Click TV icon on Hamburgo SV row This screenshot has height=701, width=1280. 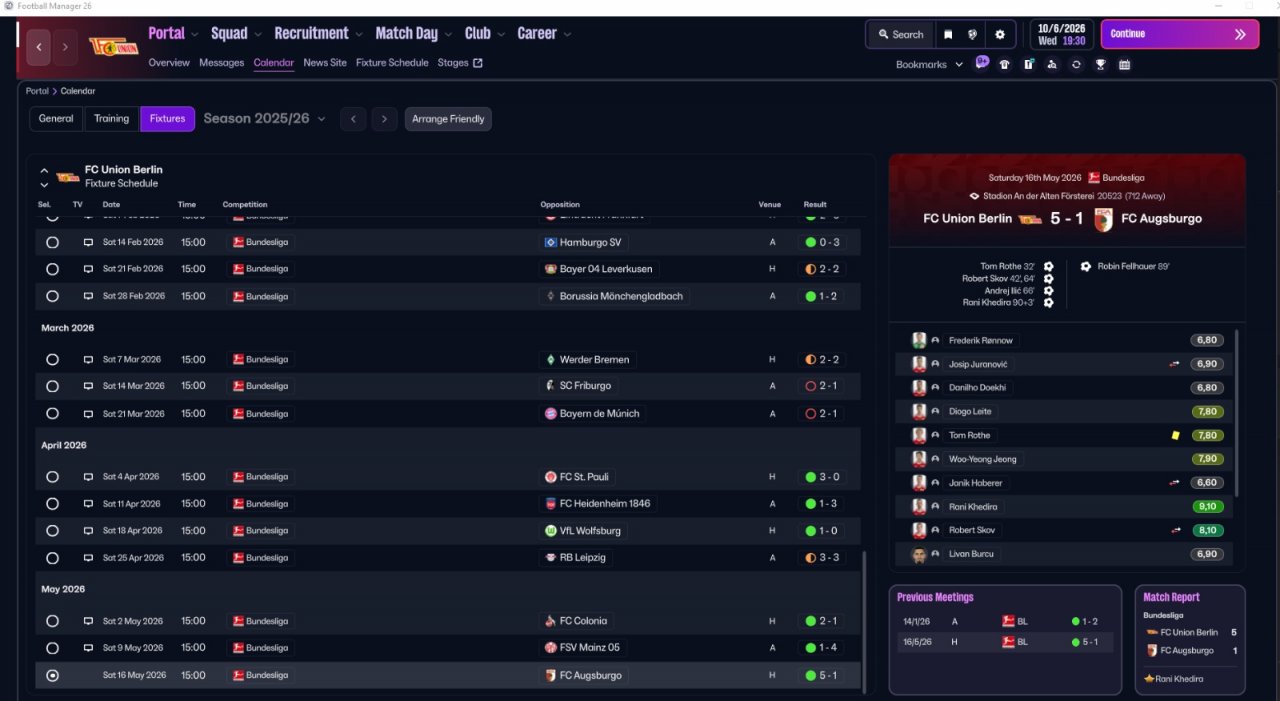click(88, 242)
